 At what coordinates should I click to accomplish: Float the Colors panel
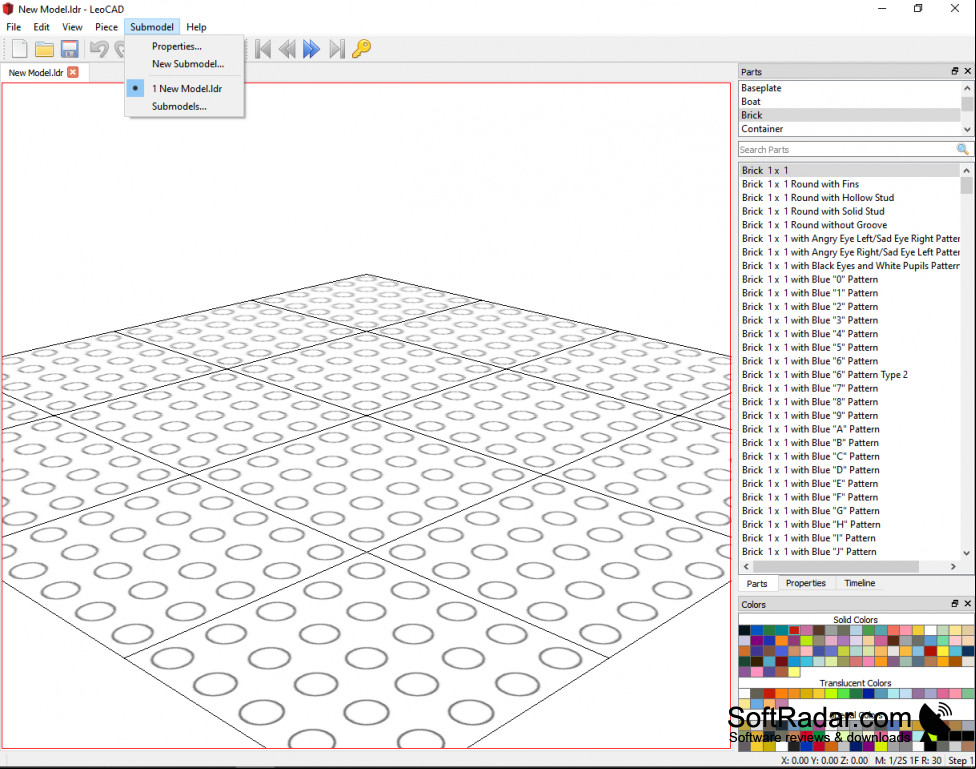coord(955,603)
